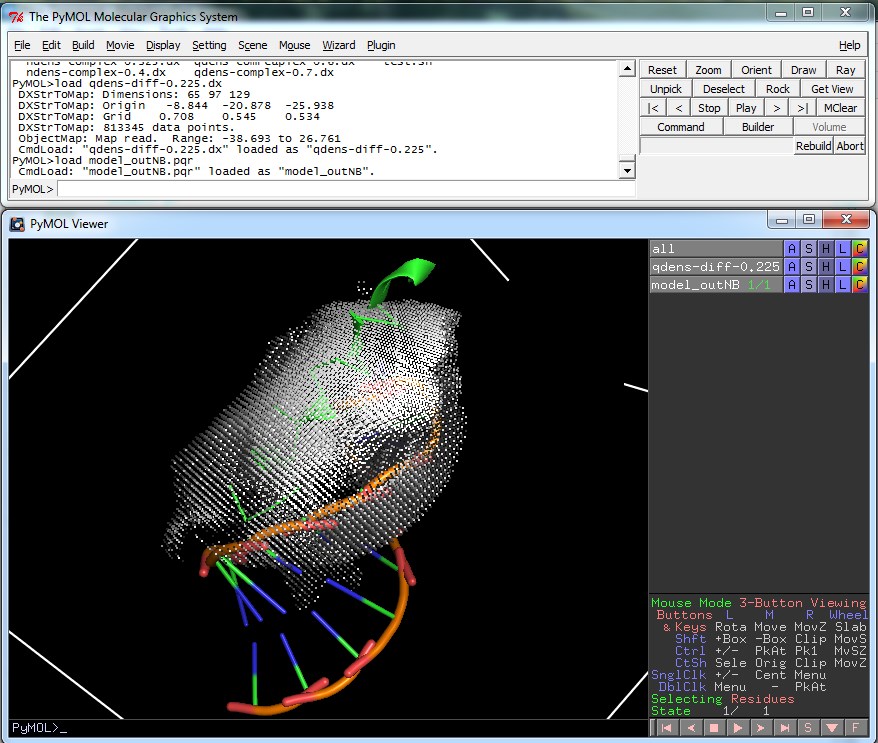Click the Deselect button
This screenshot has height=743, width=878.
[723, 89]
